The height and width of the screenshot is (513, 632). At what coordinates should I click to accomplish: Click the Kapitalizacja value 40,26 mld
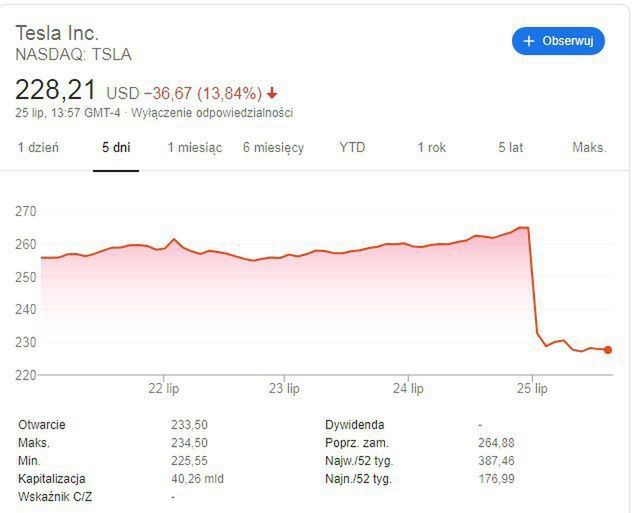(197, 479)
